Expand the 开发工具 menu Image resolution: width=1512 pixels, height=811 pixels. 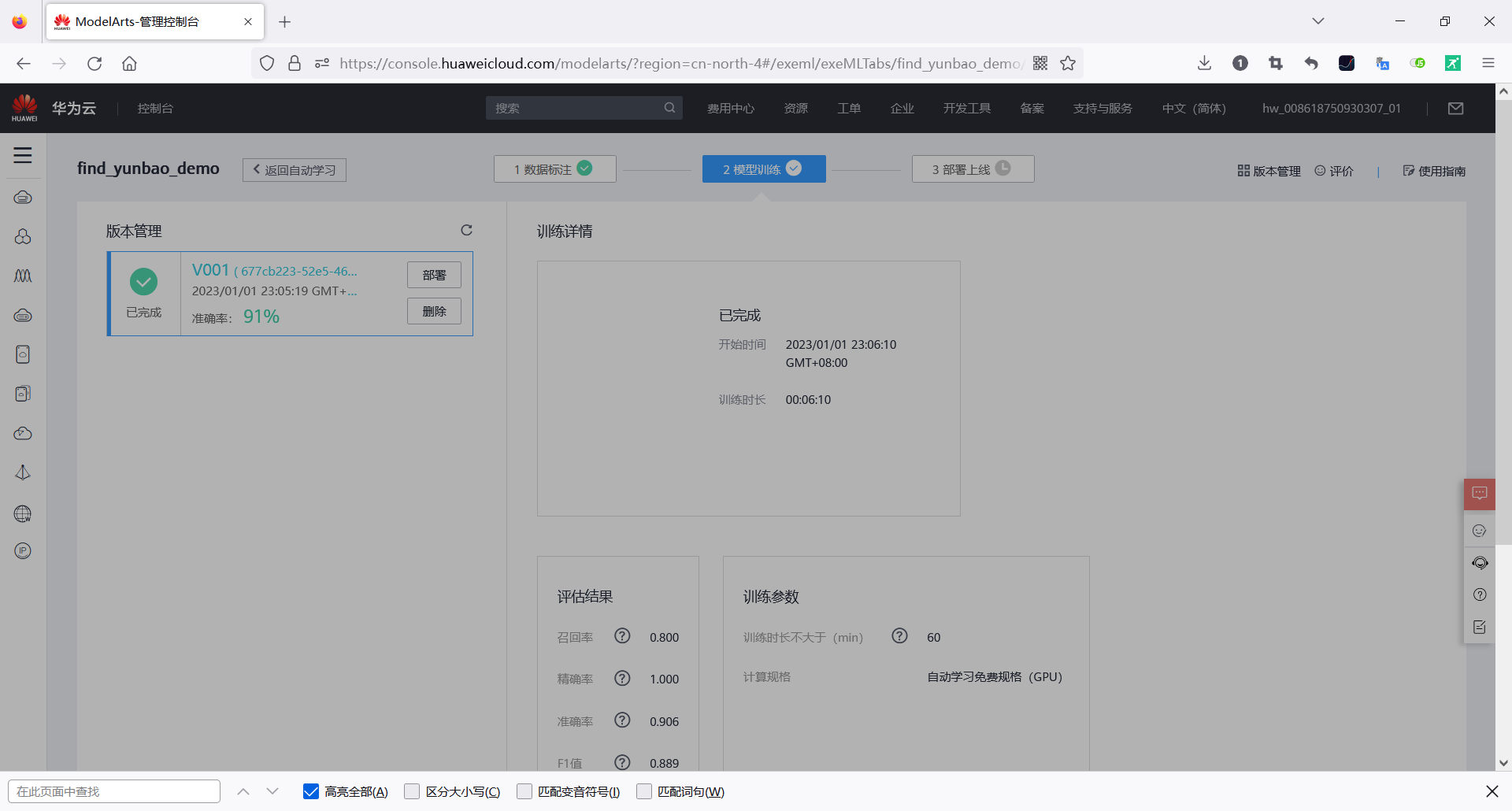tap(967, 108)
